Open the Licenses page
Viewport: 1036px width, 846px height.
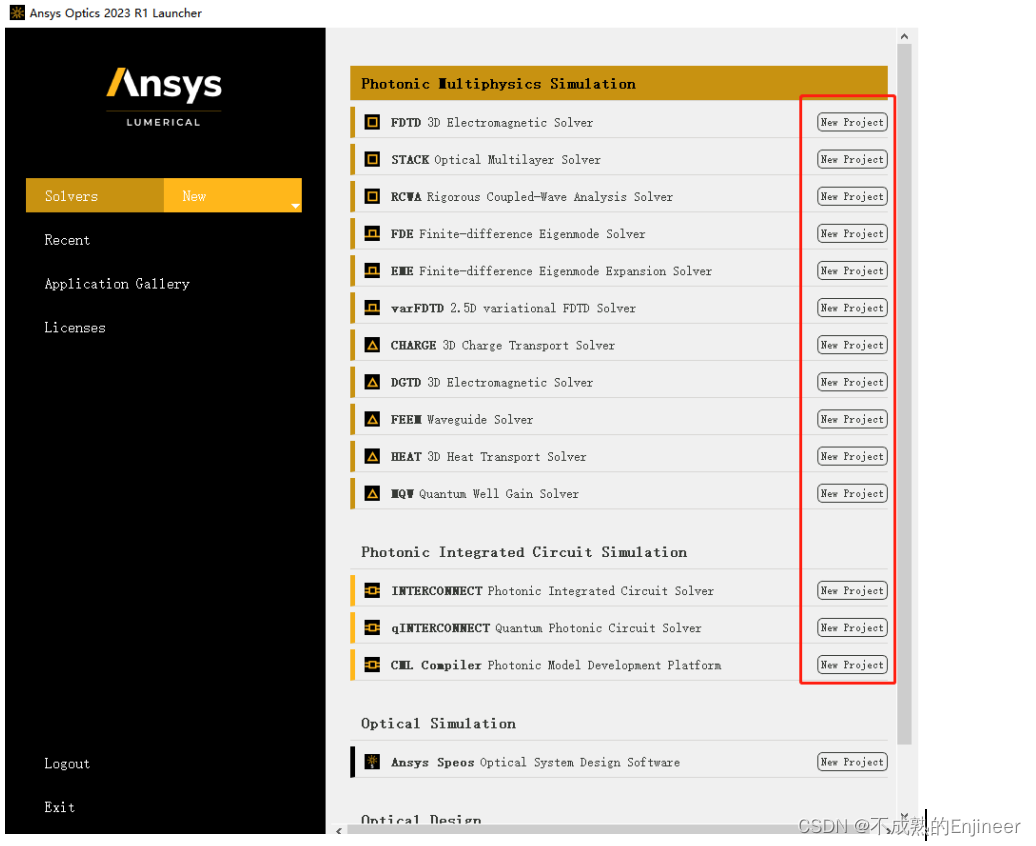point(75,327)
